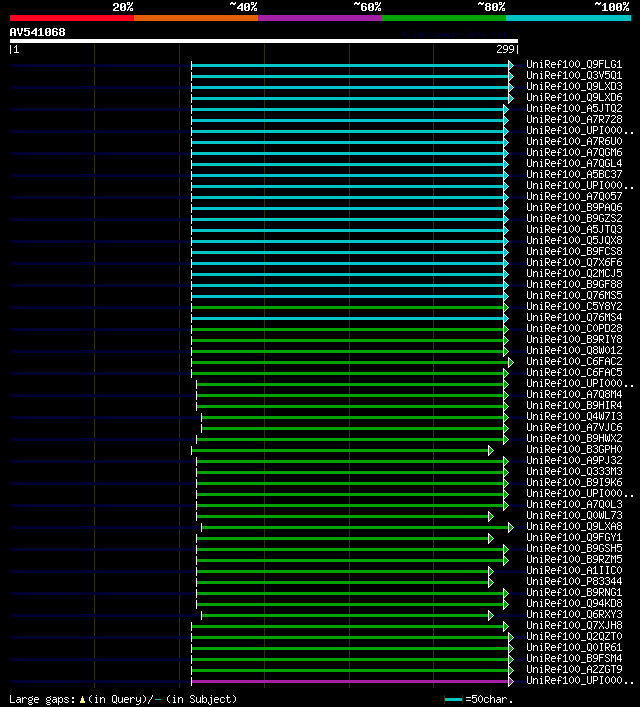Viewport: 640px width, 707px height.
Task: Click the green ~80% identity color band
Action: 444,18
